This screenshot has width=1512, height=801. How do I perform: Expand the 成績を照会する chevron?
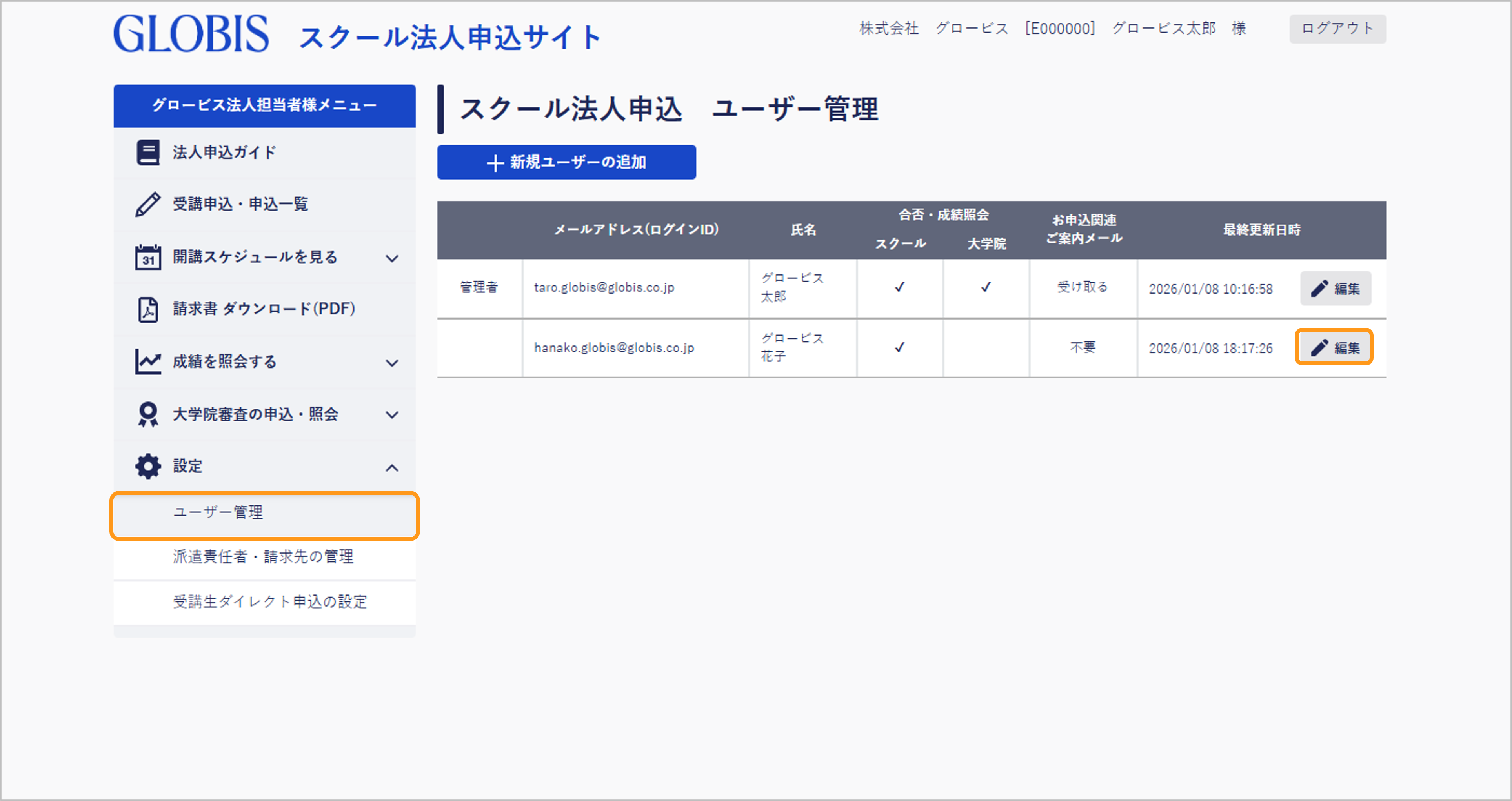[x=392, y=363]
